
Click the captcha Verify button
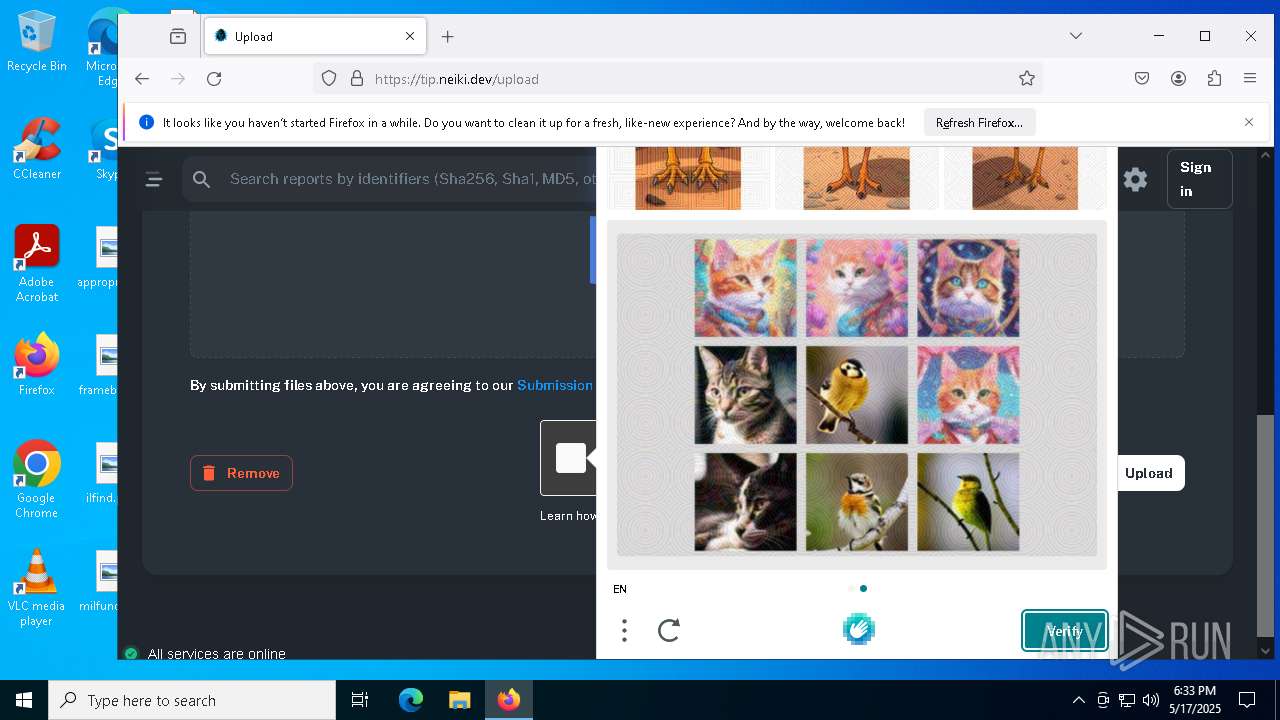click(1064, 631)
